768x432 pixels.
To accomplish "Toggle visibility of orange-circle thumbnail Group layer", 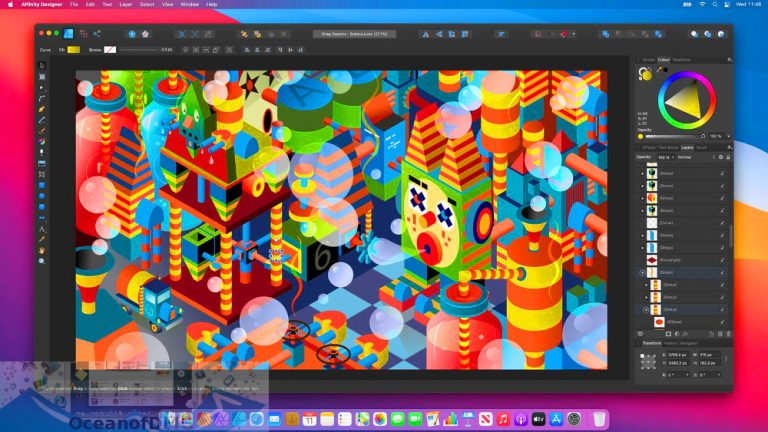I will pos(722,198).
